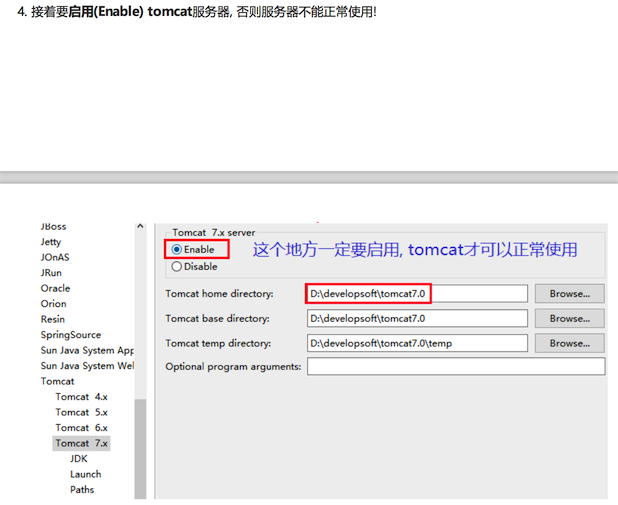Open the JDK settings under Tomcat 7.x

79,459
